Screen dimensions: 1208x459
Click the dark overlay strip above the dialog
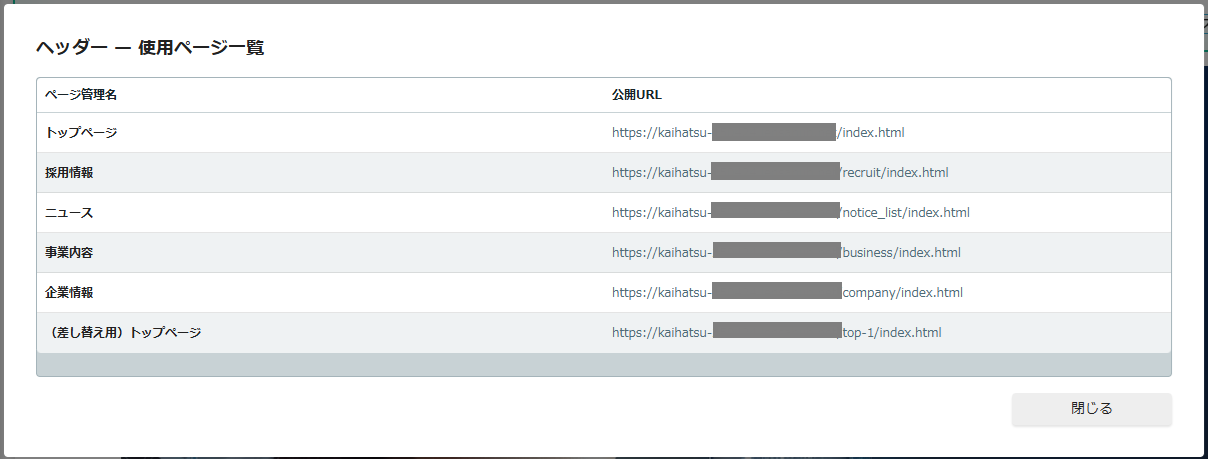[x=604, y=1]
